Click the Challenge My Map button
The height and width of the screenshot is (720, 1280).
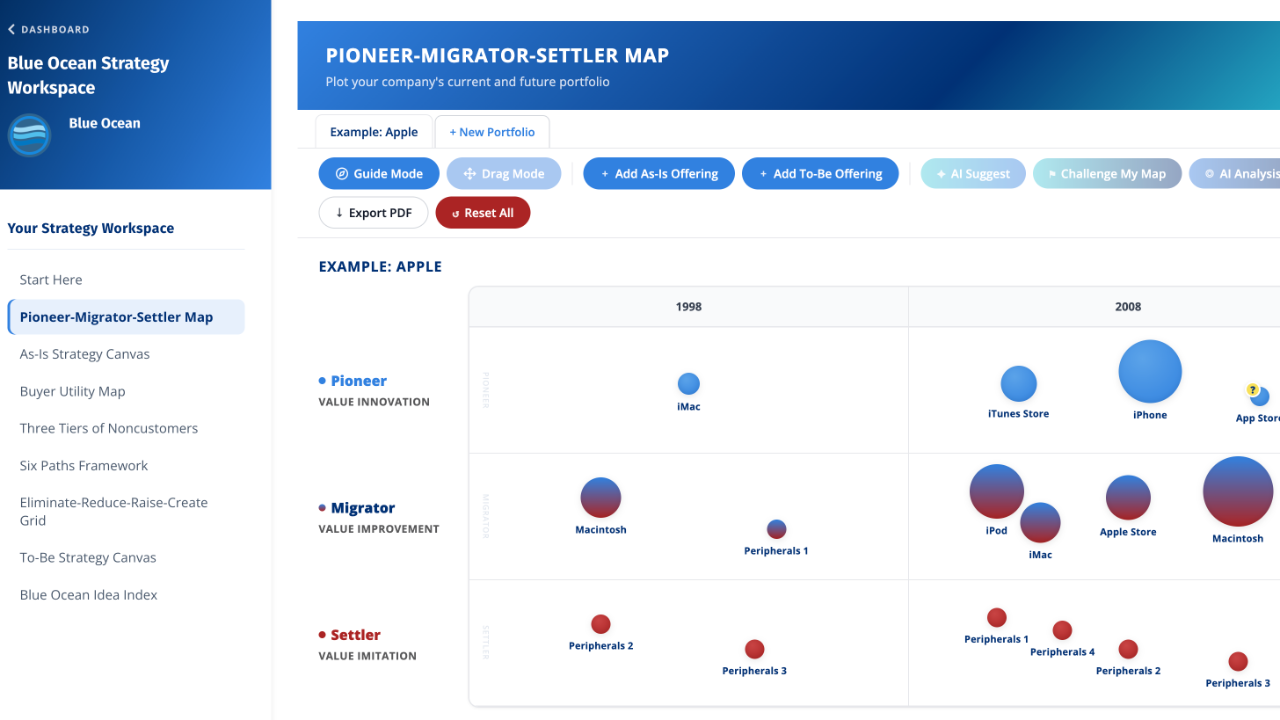1107,173
